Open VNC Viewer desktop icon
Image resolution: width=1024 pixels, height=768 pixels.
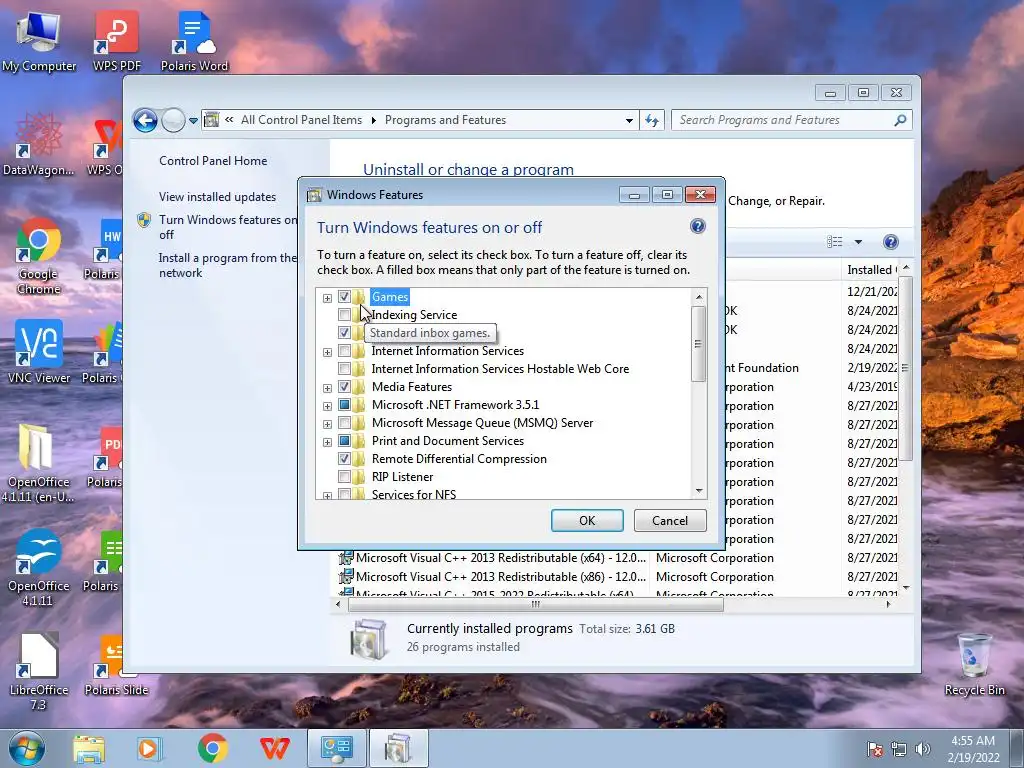(39, 353)
